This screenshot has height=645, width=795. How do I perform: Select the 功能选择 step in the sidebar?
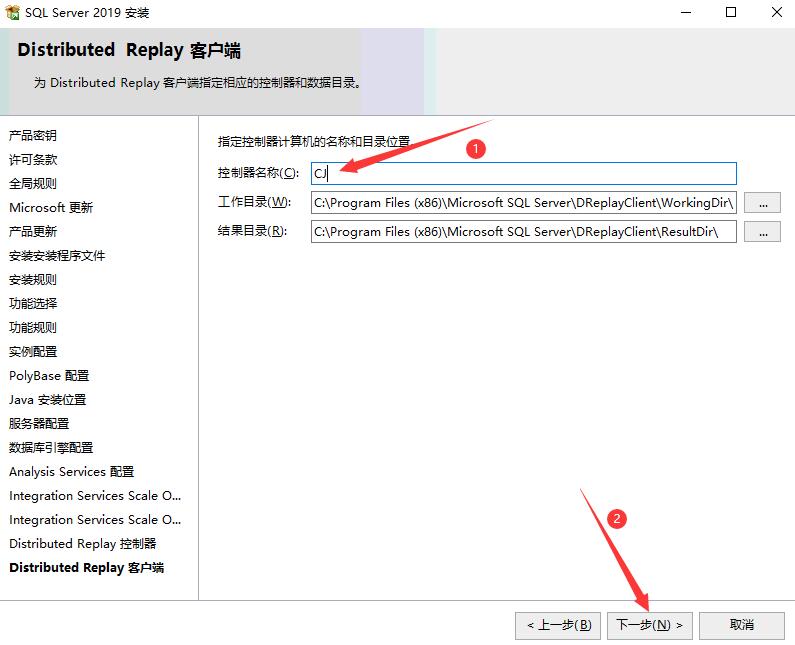33,304
